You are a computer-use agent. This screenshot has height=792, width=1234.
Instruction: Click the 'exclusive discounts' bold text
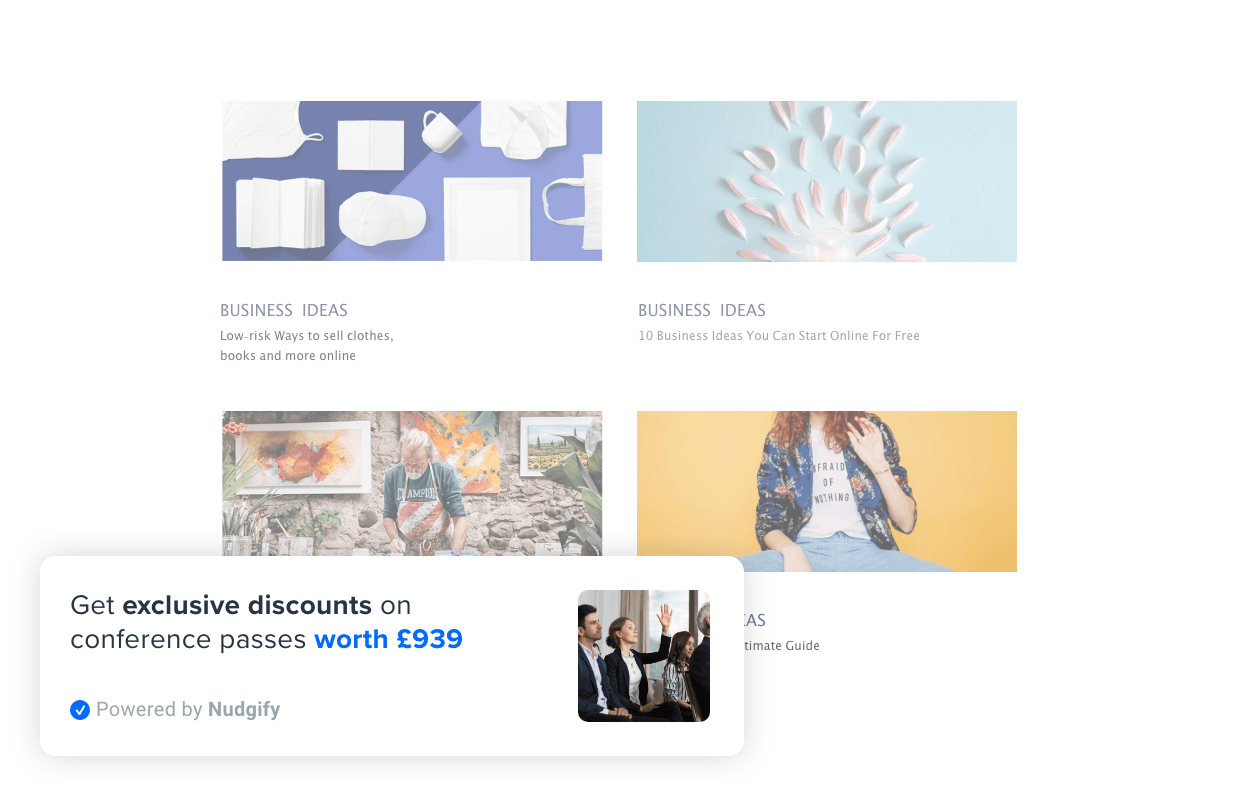tap(247, 605)
